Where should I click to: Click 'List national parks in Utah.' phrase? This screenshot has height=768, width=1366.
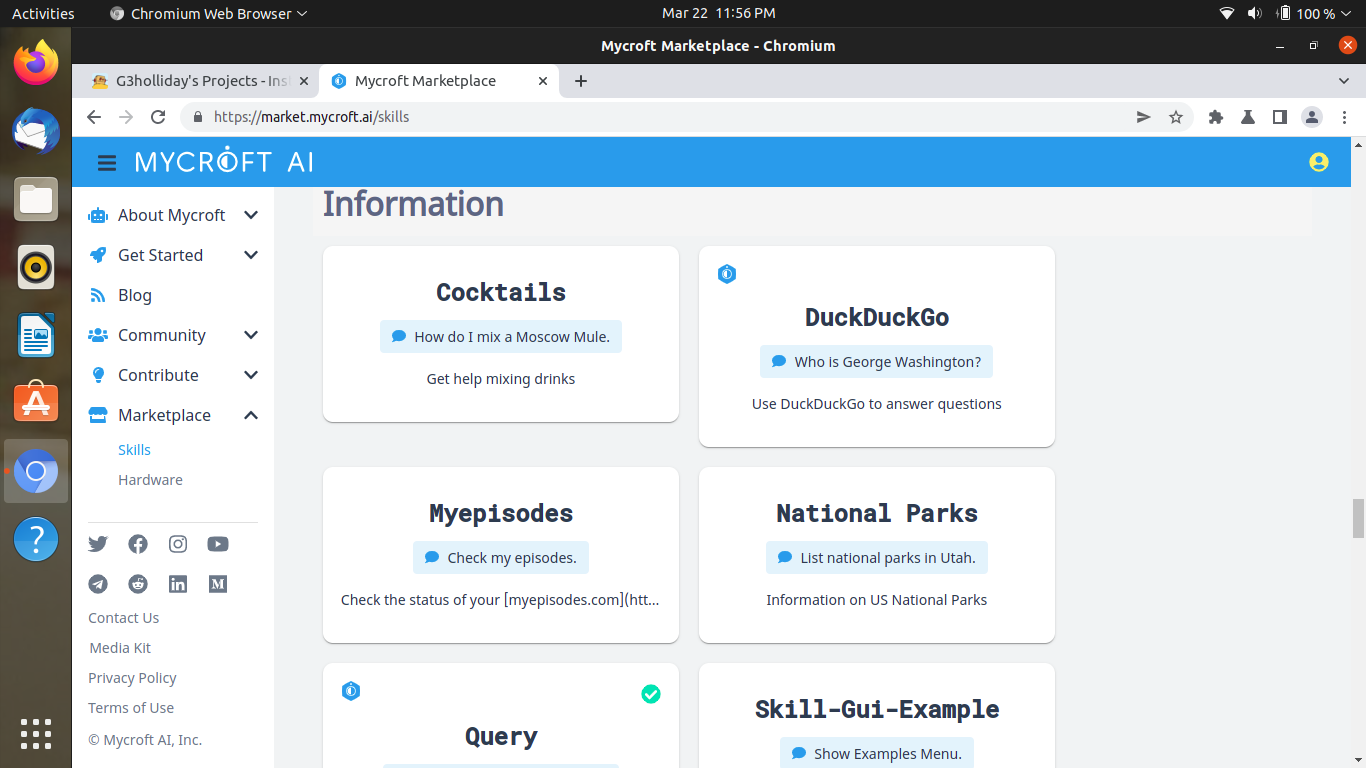(877, 558)
